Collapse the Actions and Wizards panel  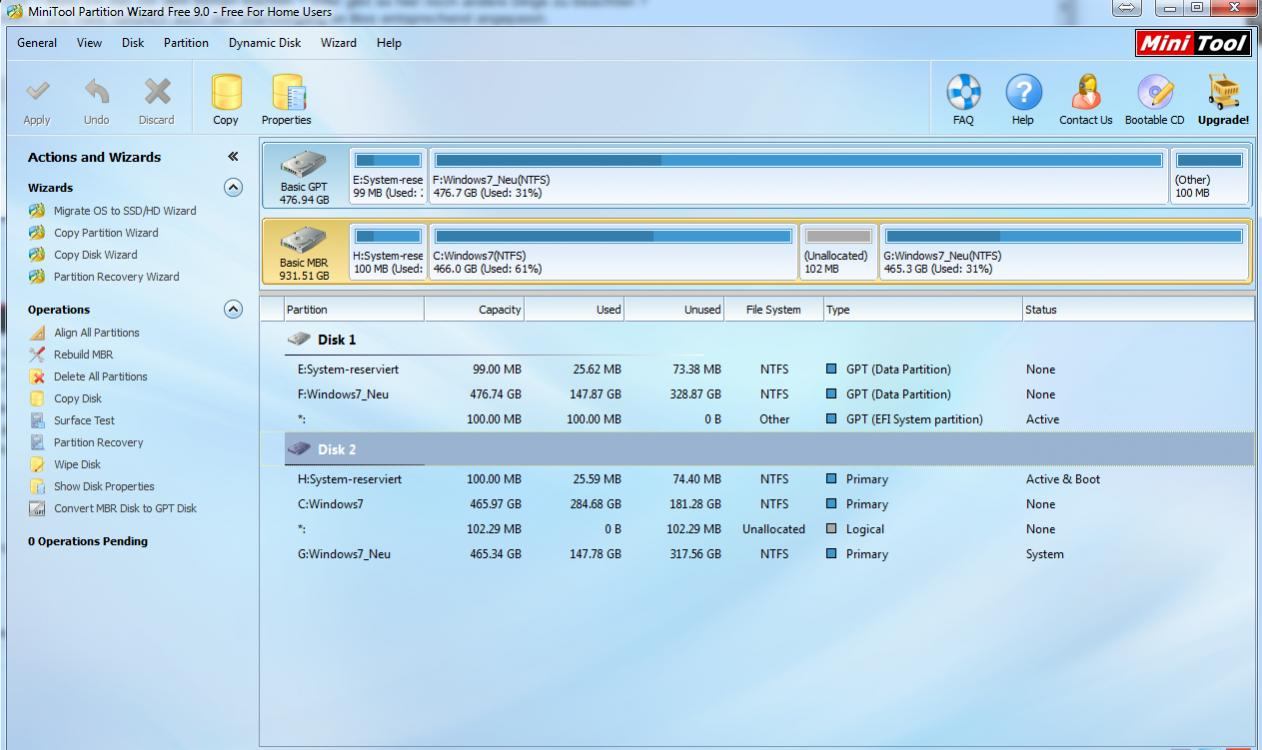pos(233,157)
